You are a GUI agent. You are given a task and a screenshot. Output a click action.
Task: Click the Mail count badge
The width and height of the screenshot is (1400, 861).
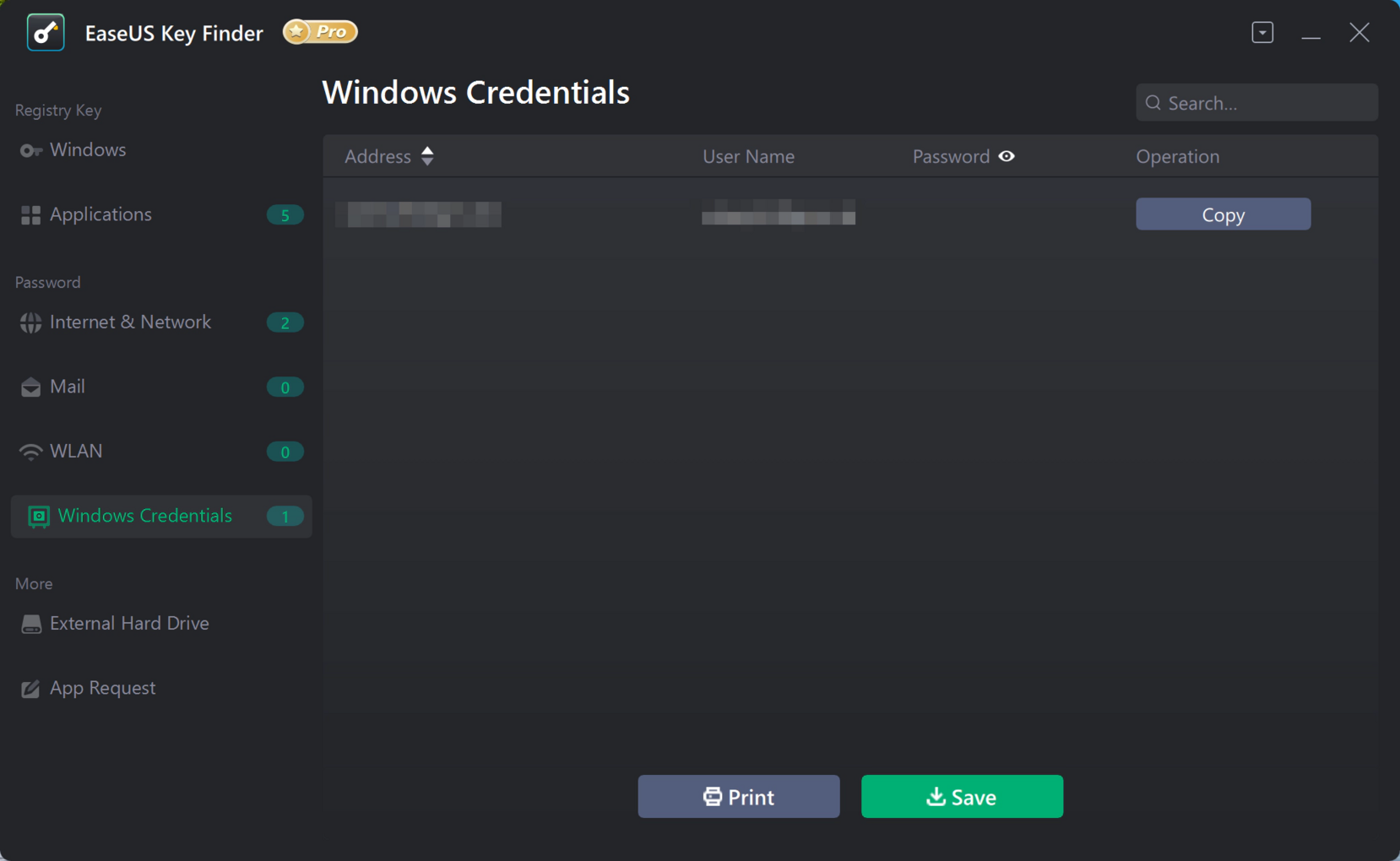click(x=285, y=387)
